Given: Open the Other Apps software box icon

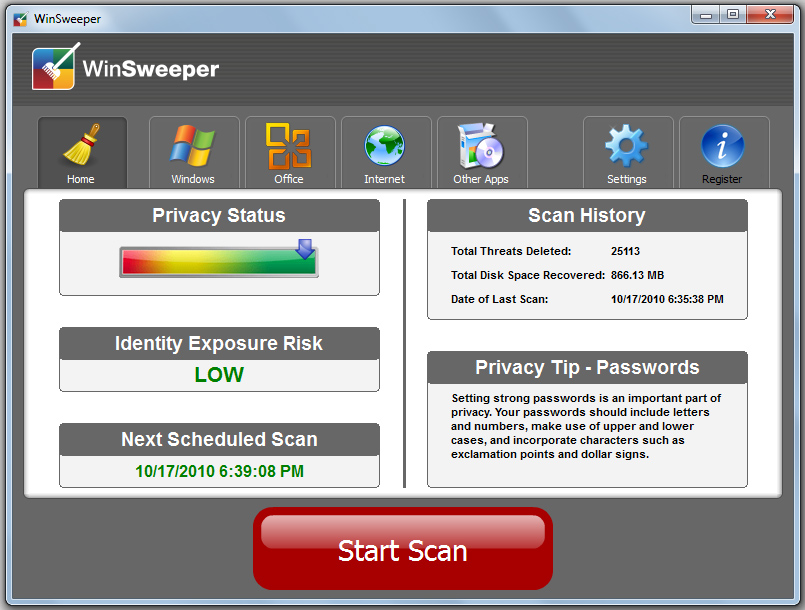Looking at the screenshot, I should [480, 148].
